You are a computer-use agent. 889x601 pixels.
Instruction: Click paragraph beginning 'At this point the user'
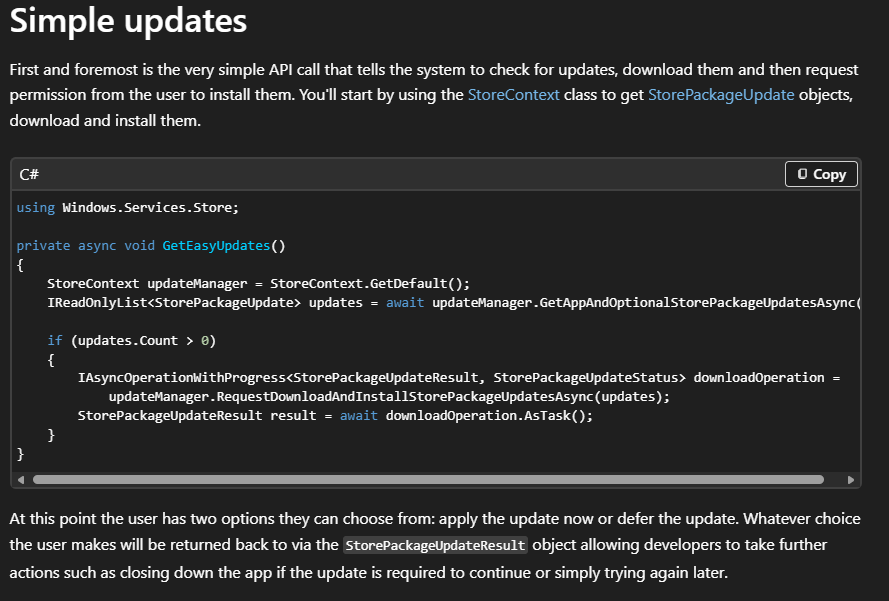(435, 545)
